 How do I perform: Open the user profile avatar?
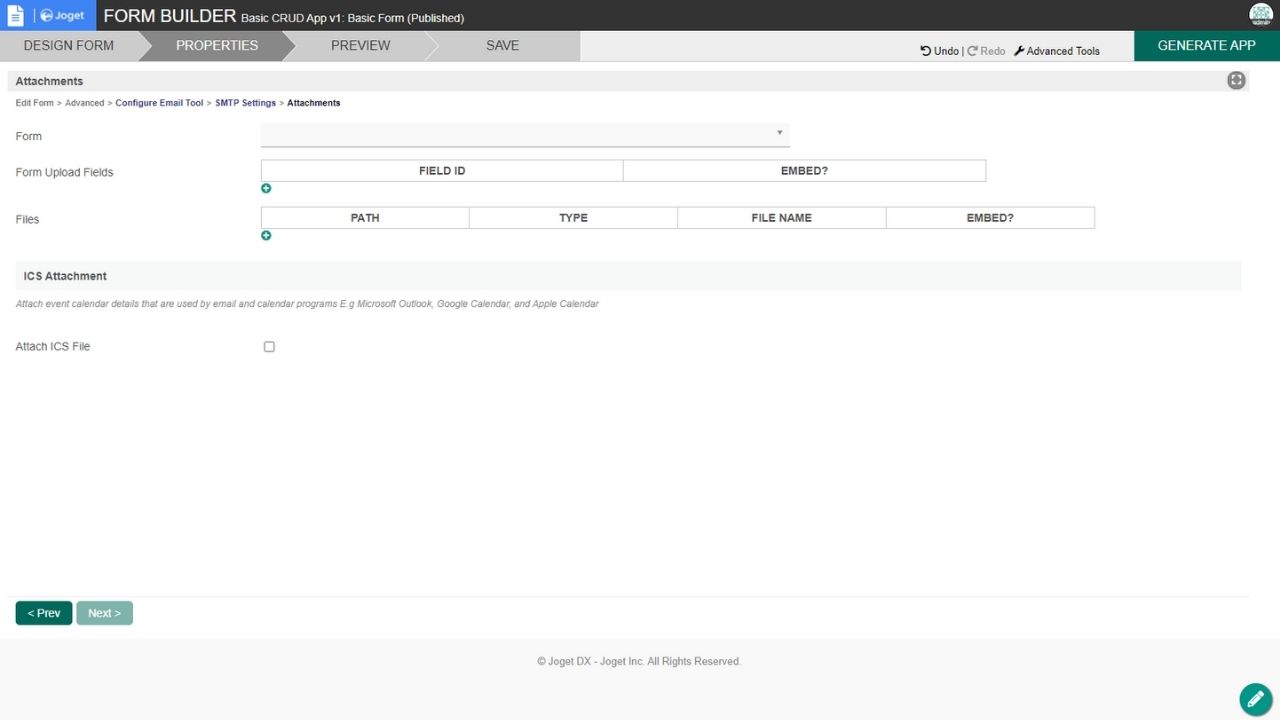(x=1260, y=15)
